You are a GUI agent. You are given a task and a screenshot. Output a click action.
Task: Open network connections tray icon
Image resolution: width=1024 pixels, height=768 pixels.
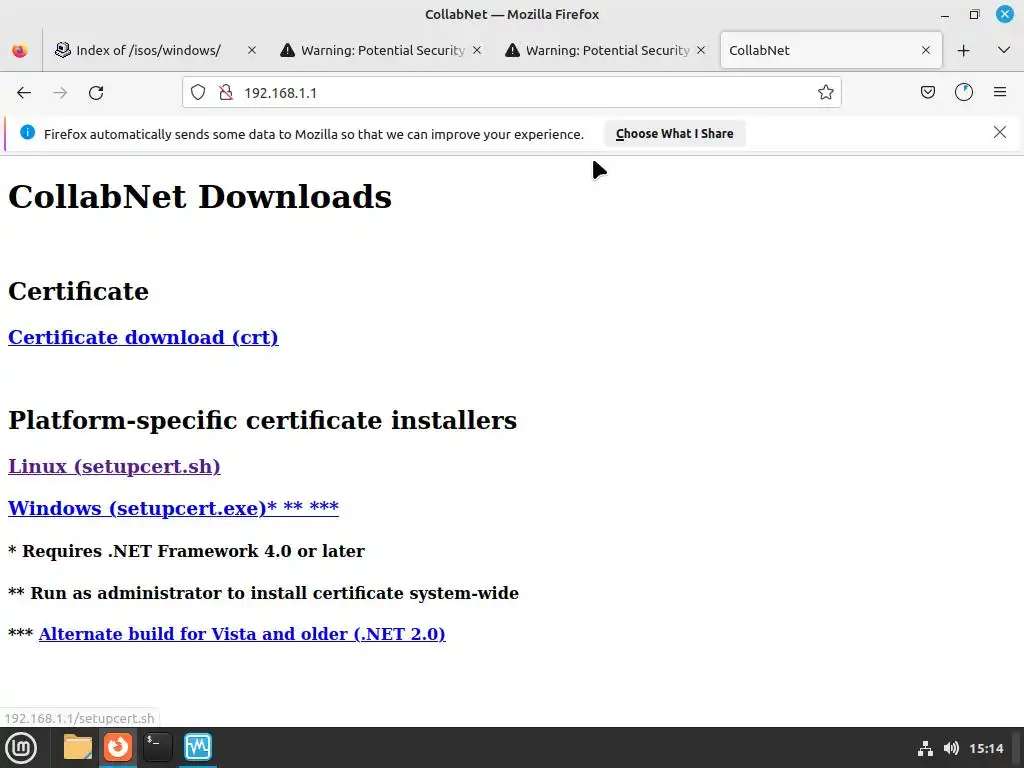[925, 748]
